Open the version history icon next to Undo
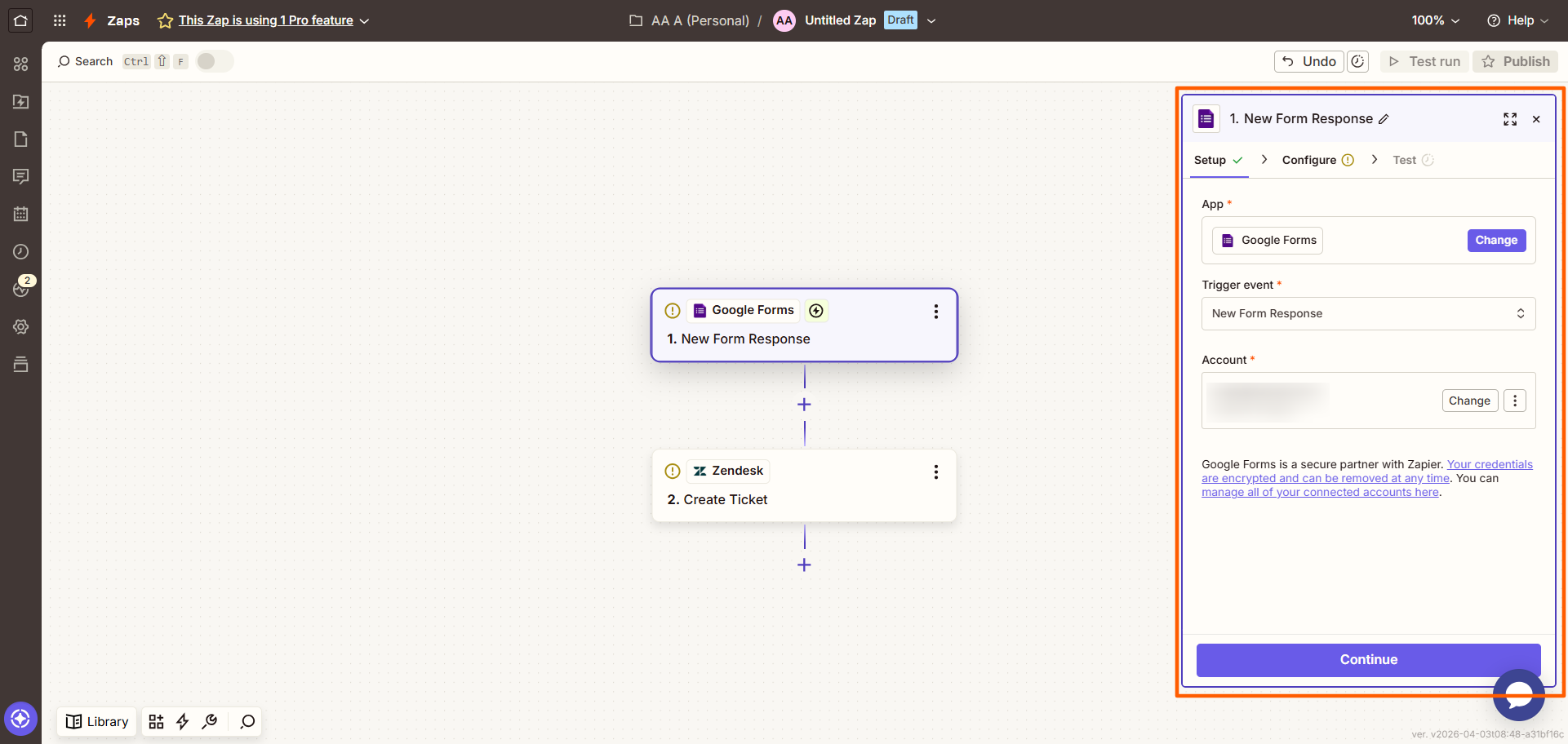Viewport: 1568px width, 744px height. pyautogui.click(x=1357, y=61)
